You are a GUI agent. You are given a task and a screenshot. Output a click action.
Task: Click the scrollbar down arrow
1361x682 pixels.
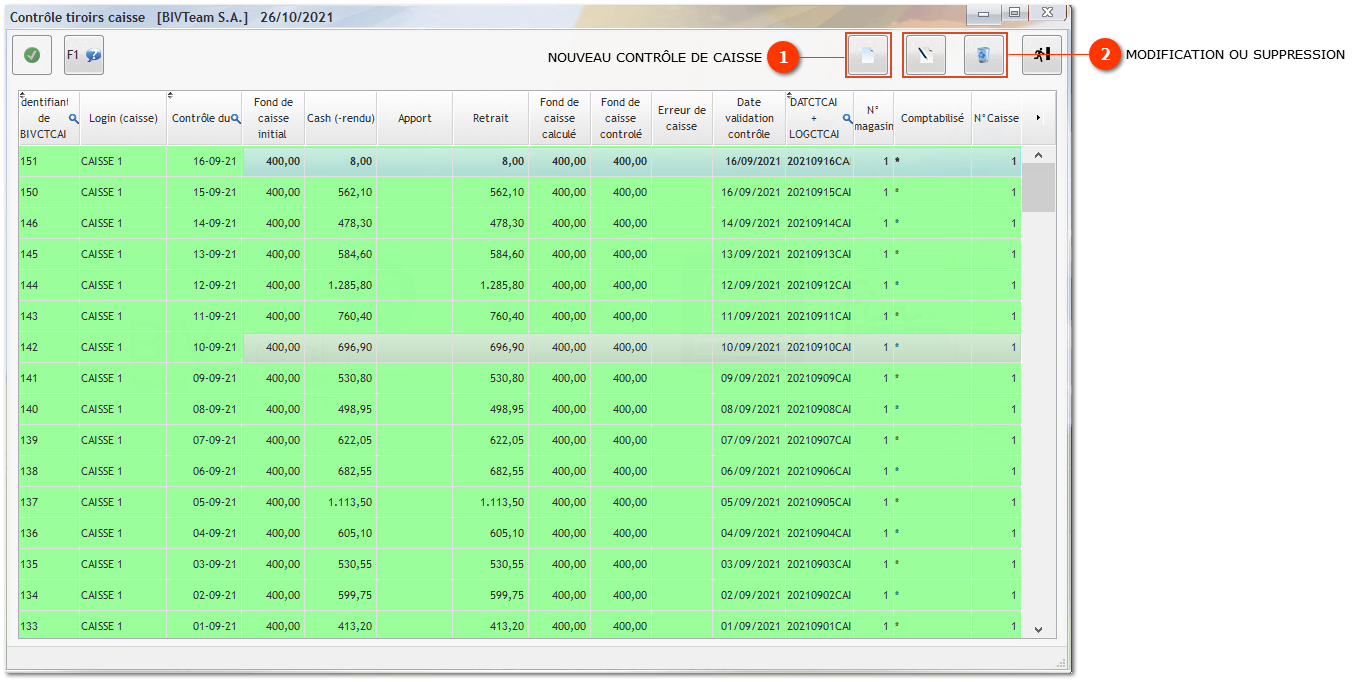(x=1038, y=629)
